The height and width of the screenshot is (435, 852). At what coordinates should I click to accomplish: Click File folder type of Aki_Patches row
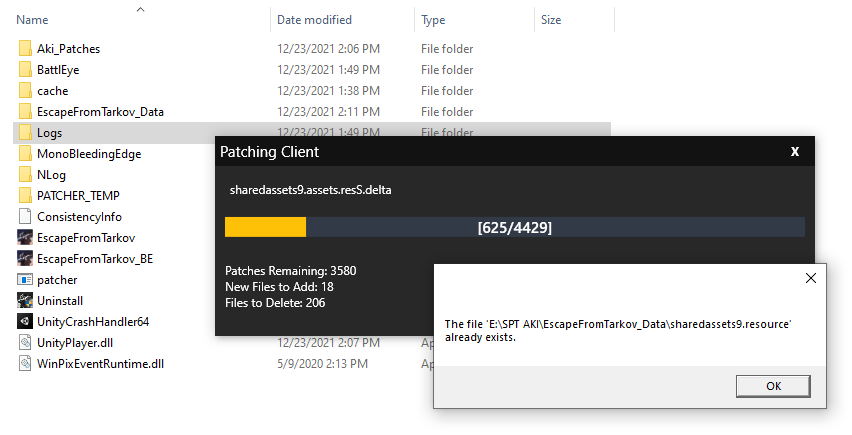coord(447,48)
